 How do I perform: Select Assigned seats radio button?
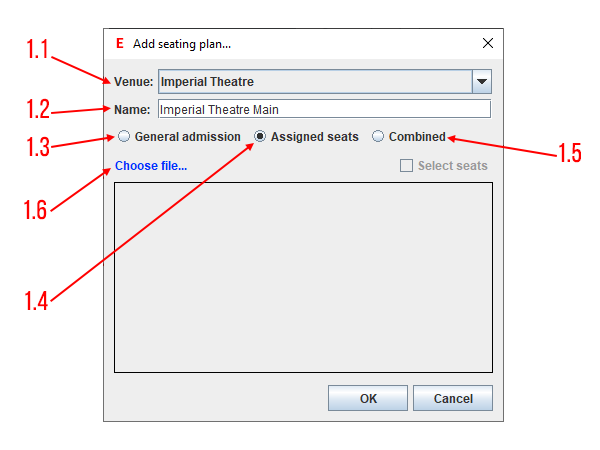(x=260, y=136)
